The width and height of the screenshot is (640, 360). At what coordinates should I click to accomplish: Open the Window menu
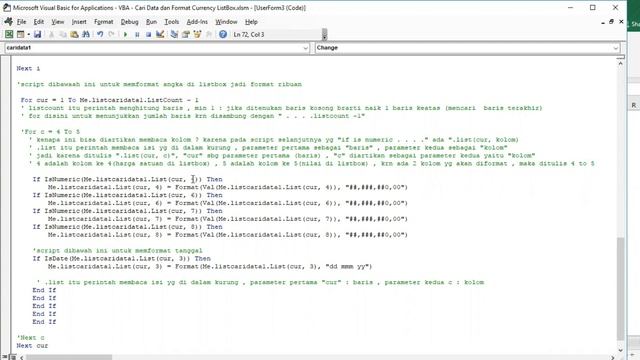[226, 22]
